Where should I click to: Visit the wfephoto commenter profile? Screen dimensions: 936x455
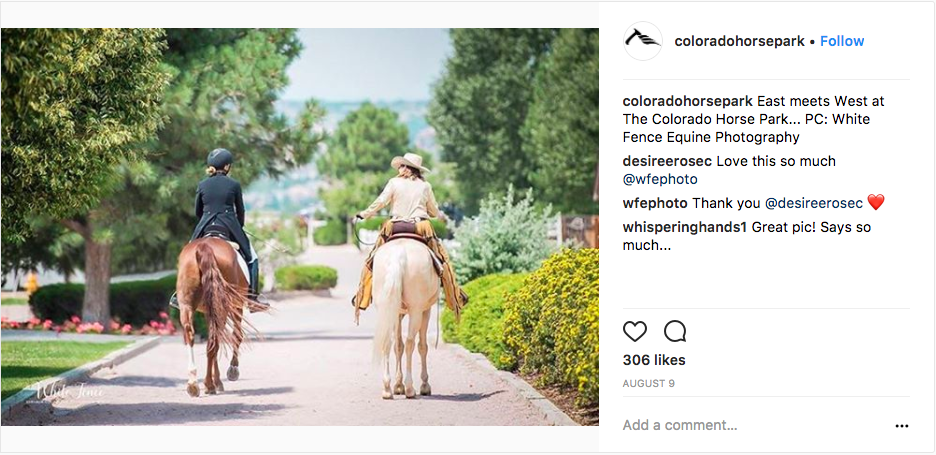click(x=655, y=203)
